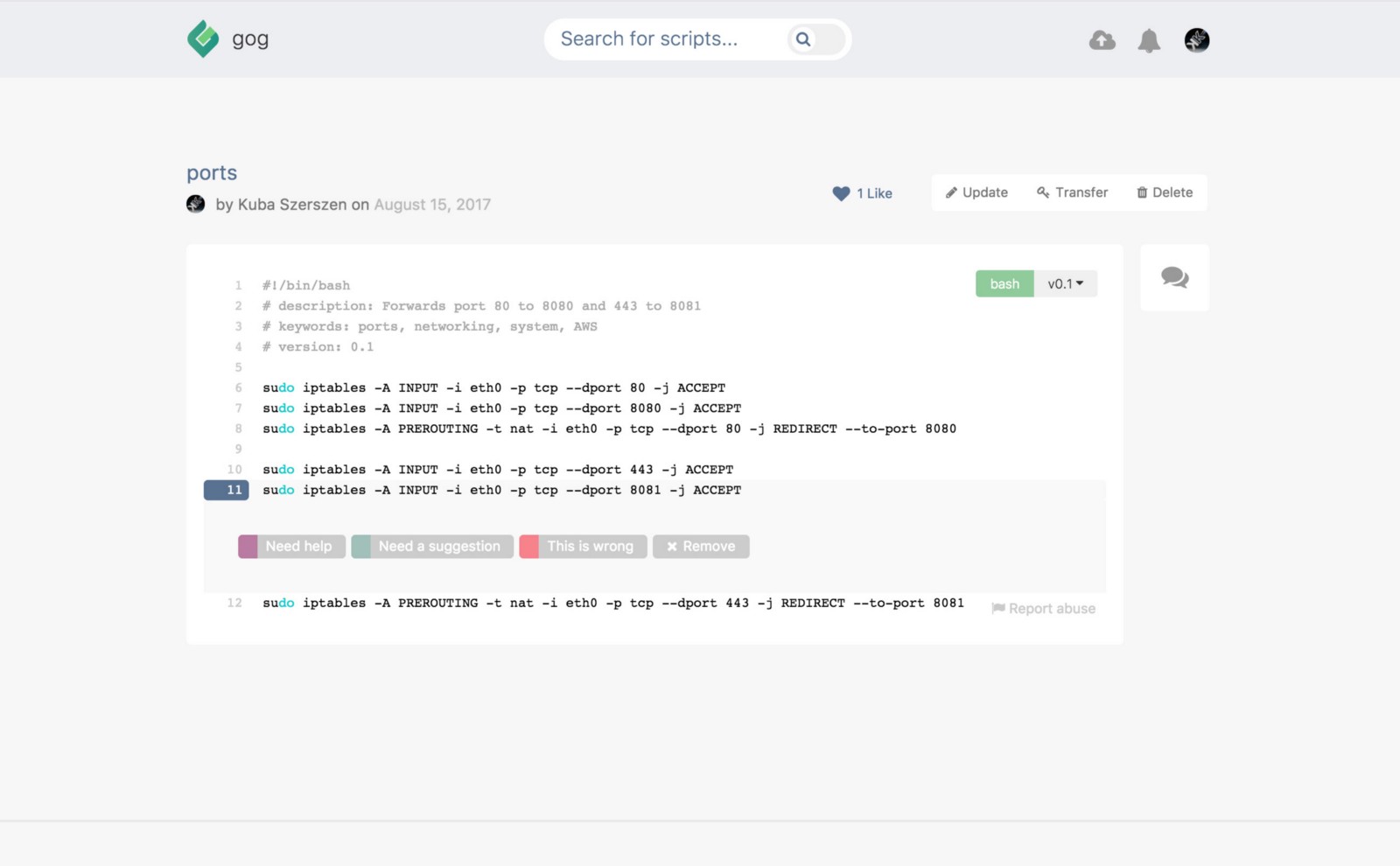Screen dimensions: 1400x866
Task: Click the Update button
Action: click(976, 192)
